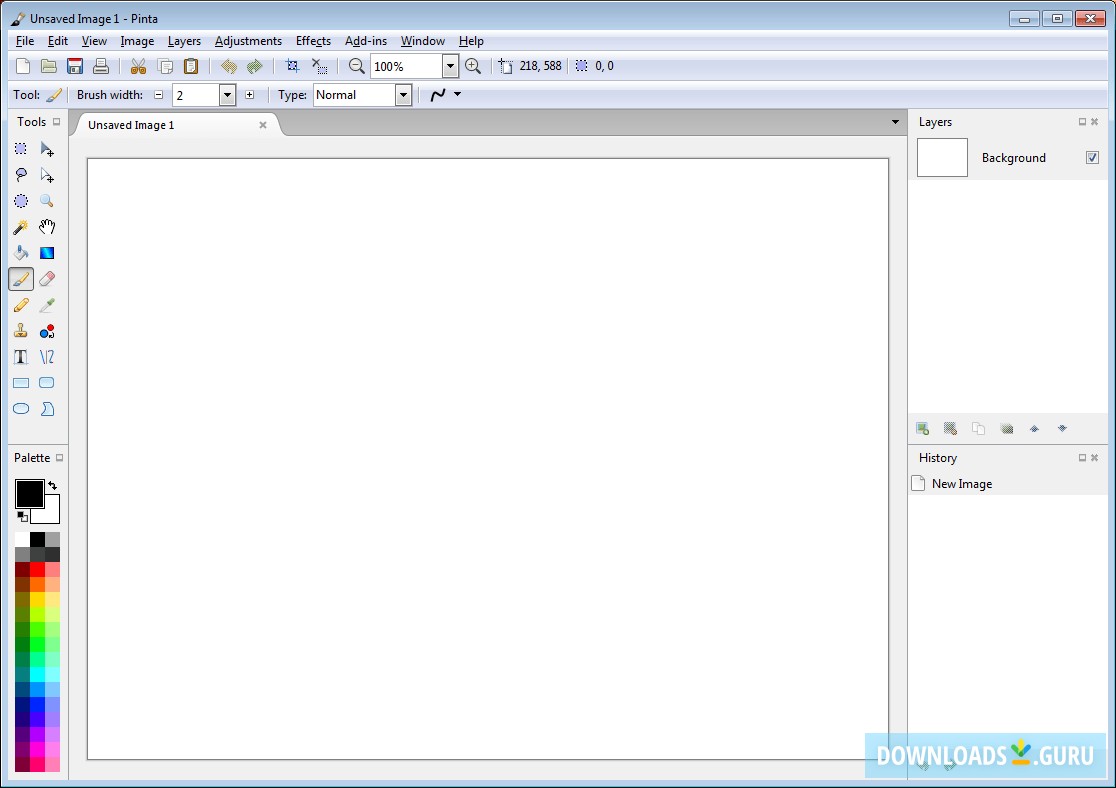Click the Open file folder icon
The image size is (1116, 788).
point(48,66)
